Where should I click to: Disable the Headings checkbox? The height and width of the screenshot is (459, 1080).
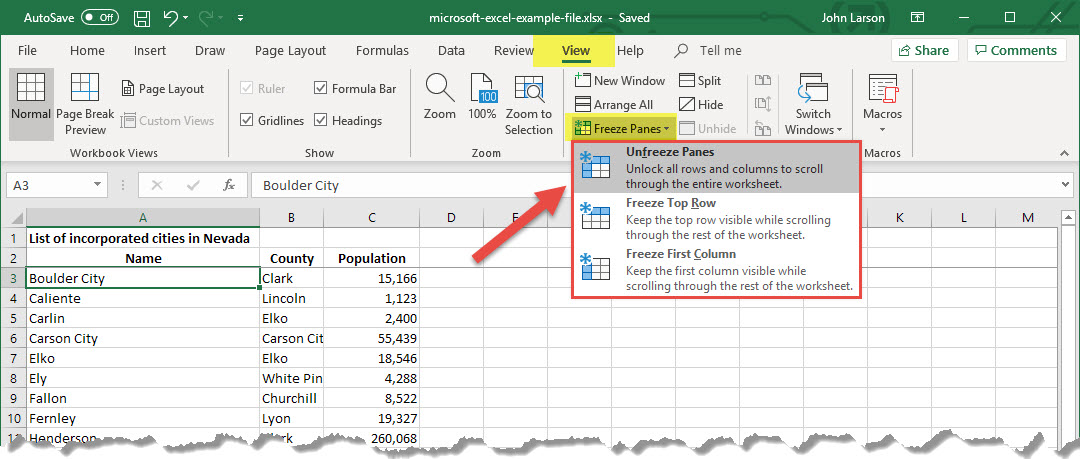[320, 120]
